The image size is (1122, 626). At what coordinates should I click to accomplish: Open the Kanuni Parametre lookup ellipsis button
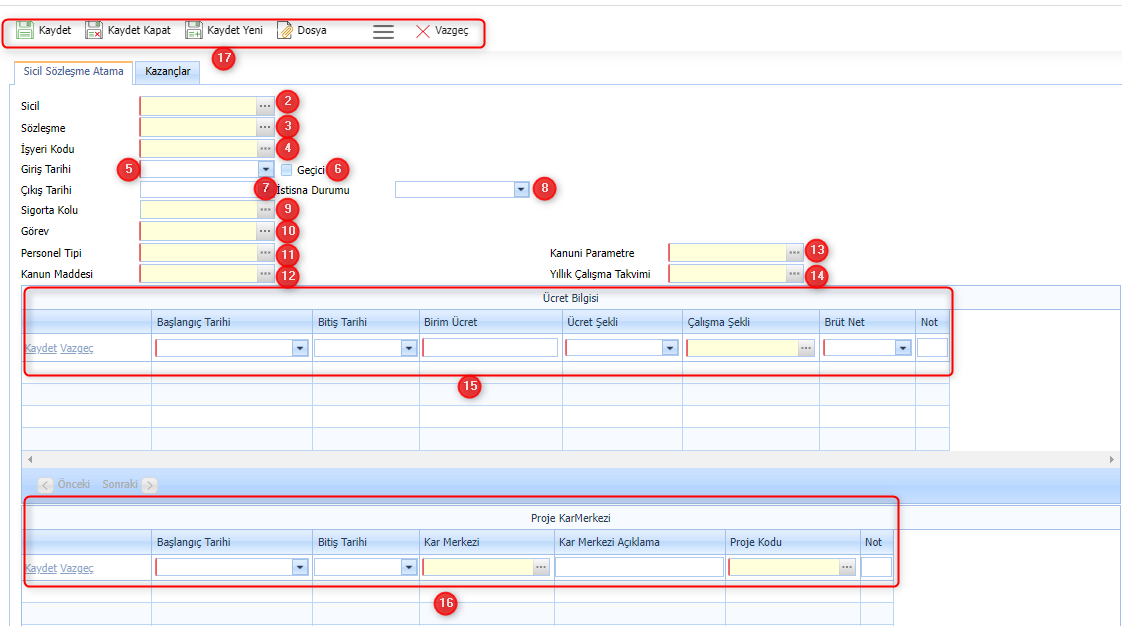coord(794,253)
